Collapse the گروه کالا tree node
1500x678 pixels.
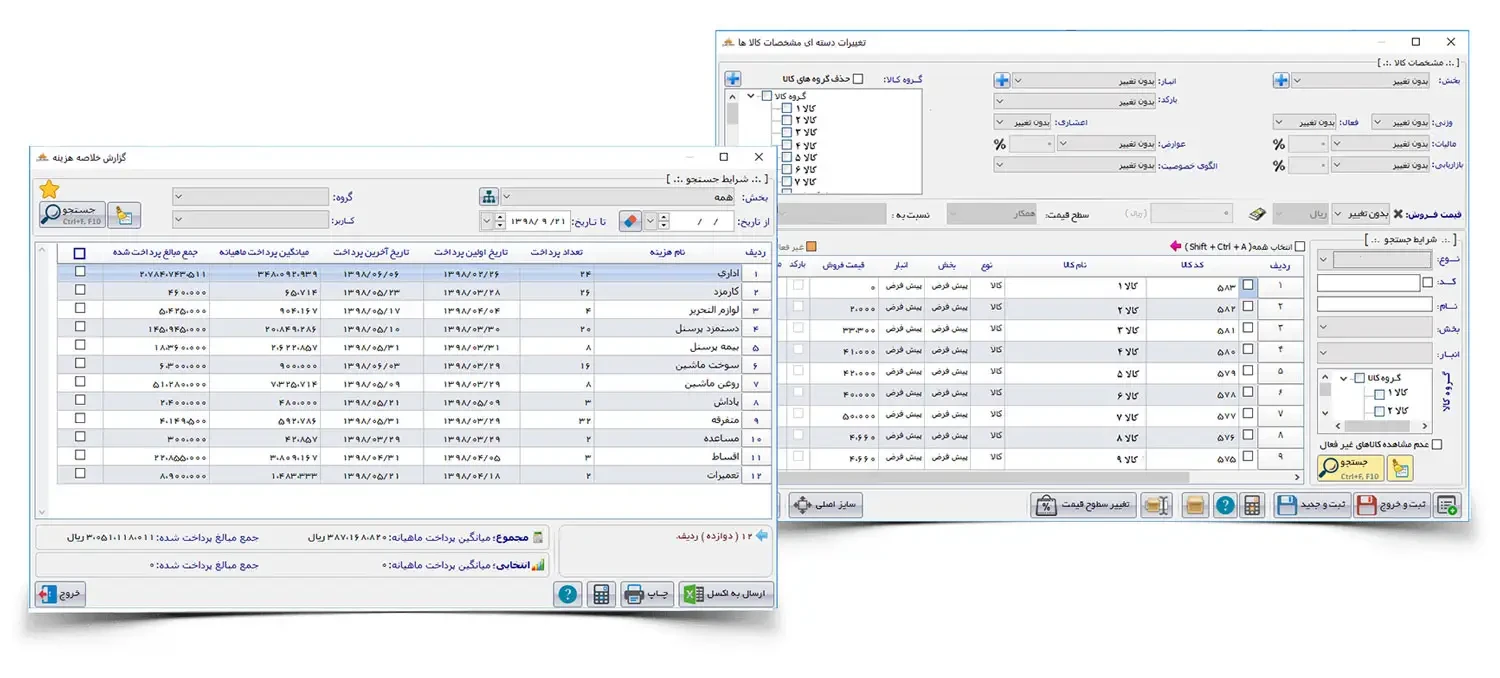(750, 97)
